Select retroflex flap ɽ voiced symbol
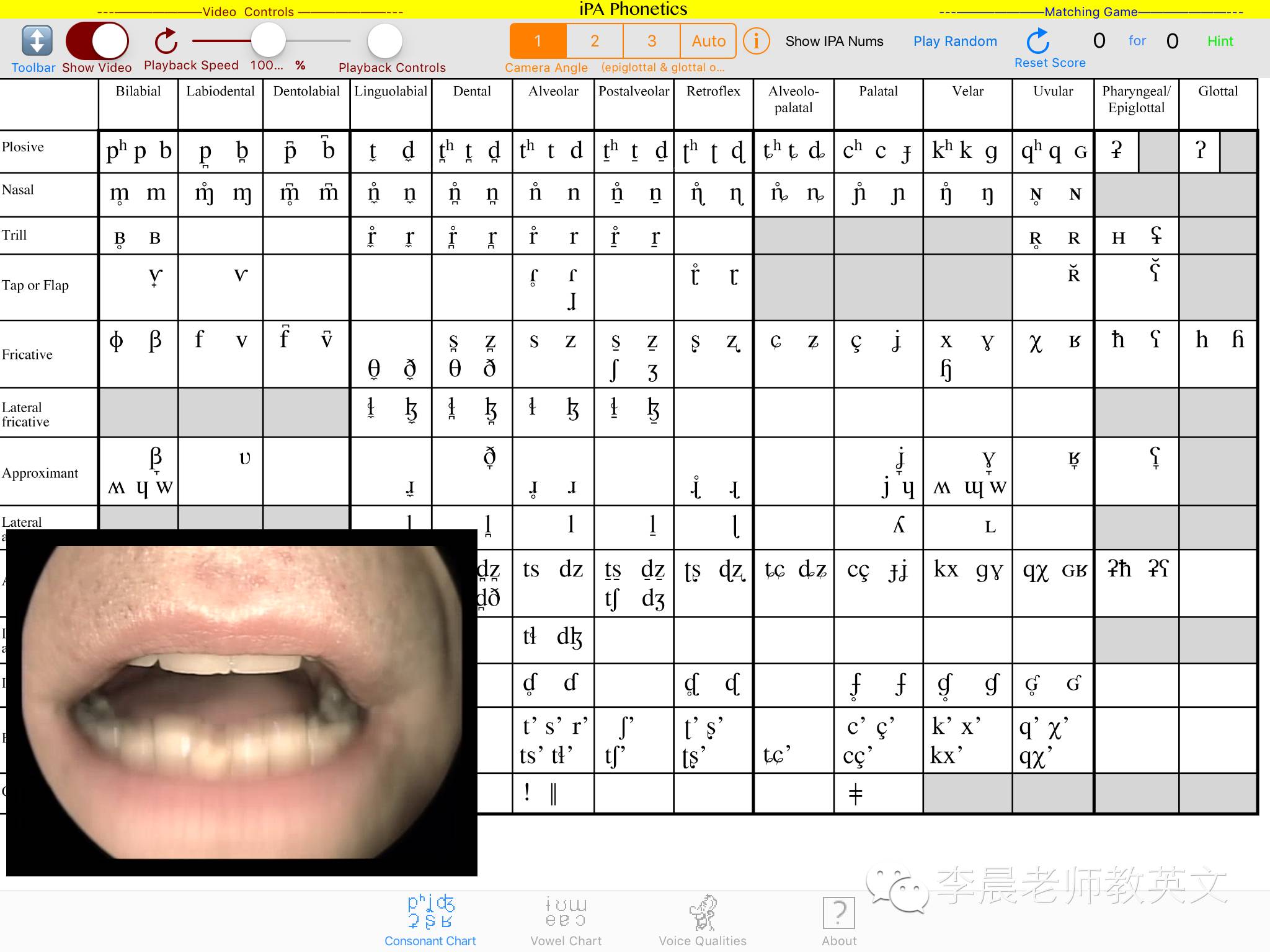This screenshot has width=1270, height=952. pyautogui.click(x=734, y=277)
